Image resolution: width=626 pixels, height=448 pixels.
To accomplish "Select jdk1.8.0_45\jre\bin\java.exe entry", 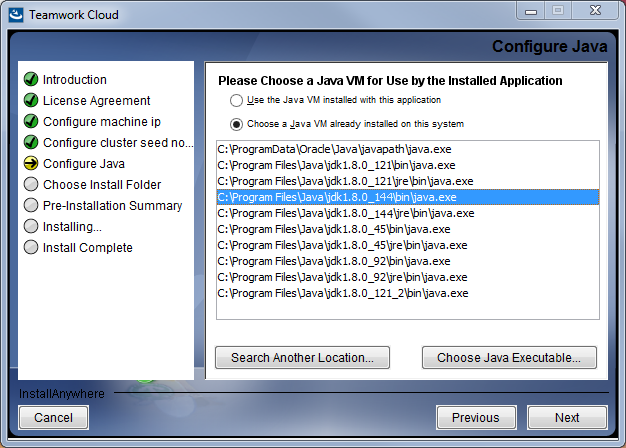I will (408, 245).
